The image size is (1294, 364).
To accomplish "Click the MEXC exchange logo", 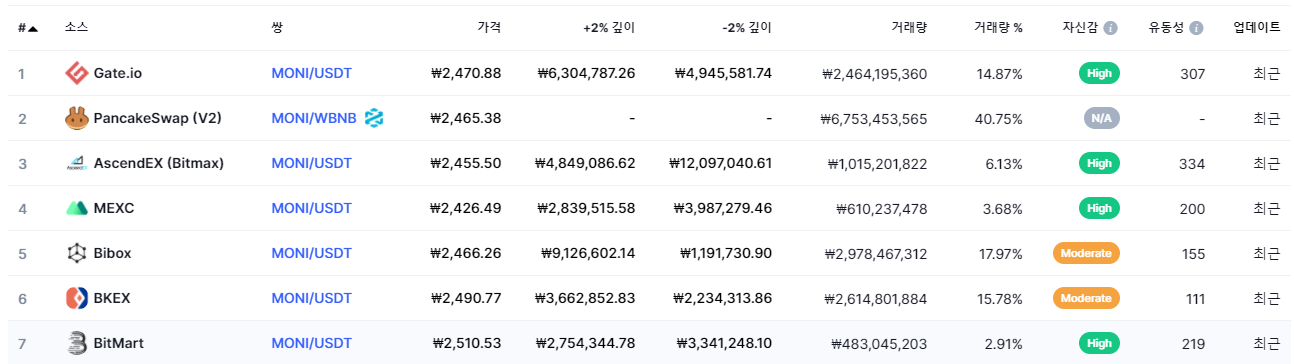I will 77,208.
